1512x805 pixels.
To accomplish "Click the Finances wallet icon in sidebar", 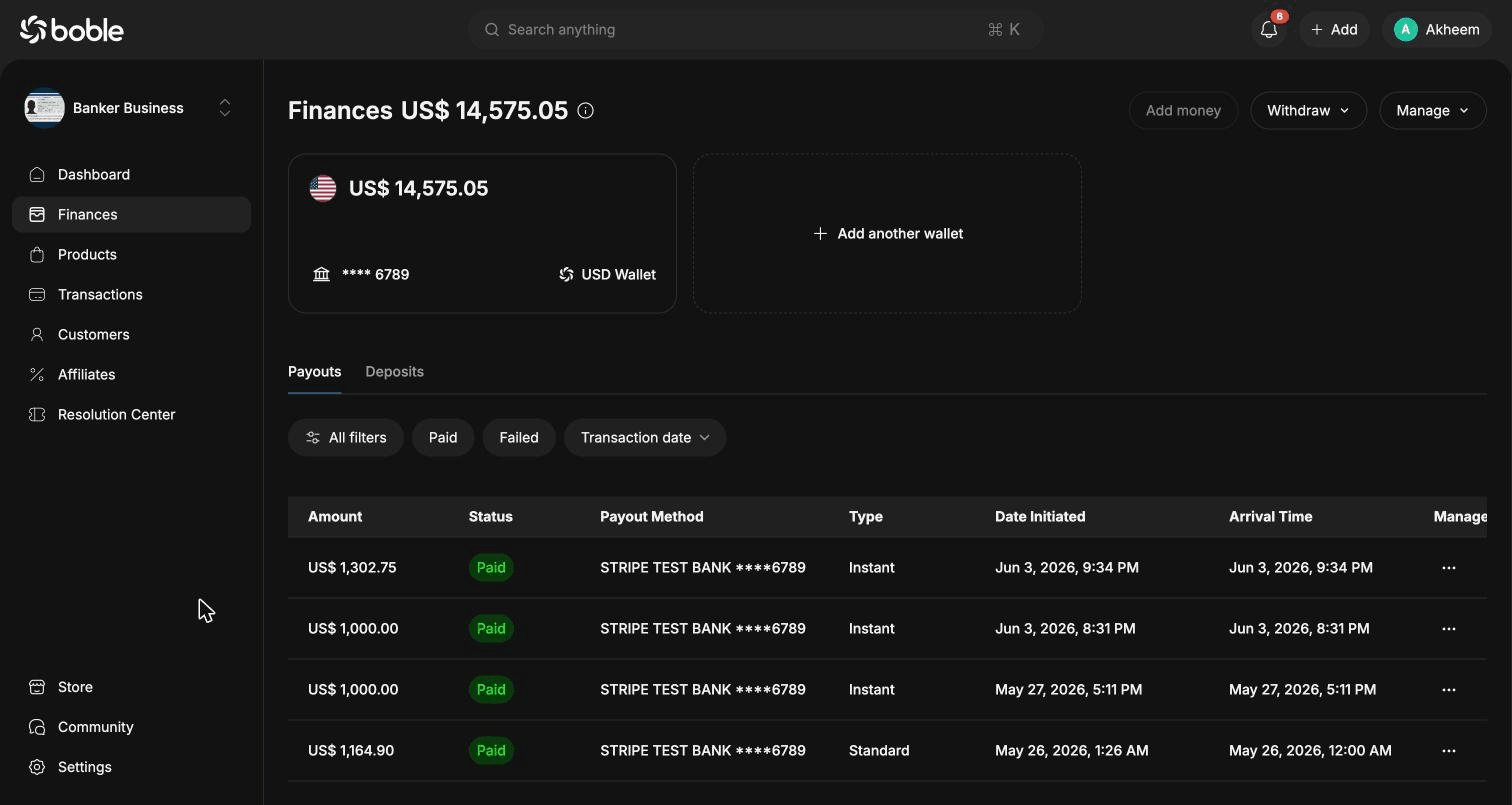I will tap(37, 215).
